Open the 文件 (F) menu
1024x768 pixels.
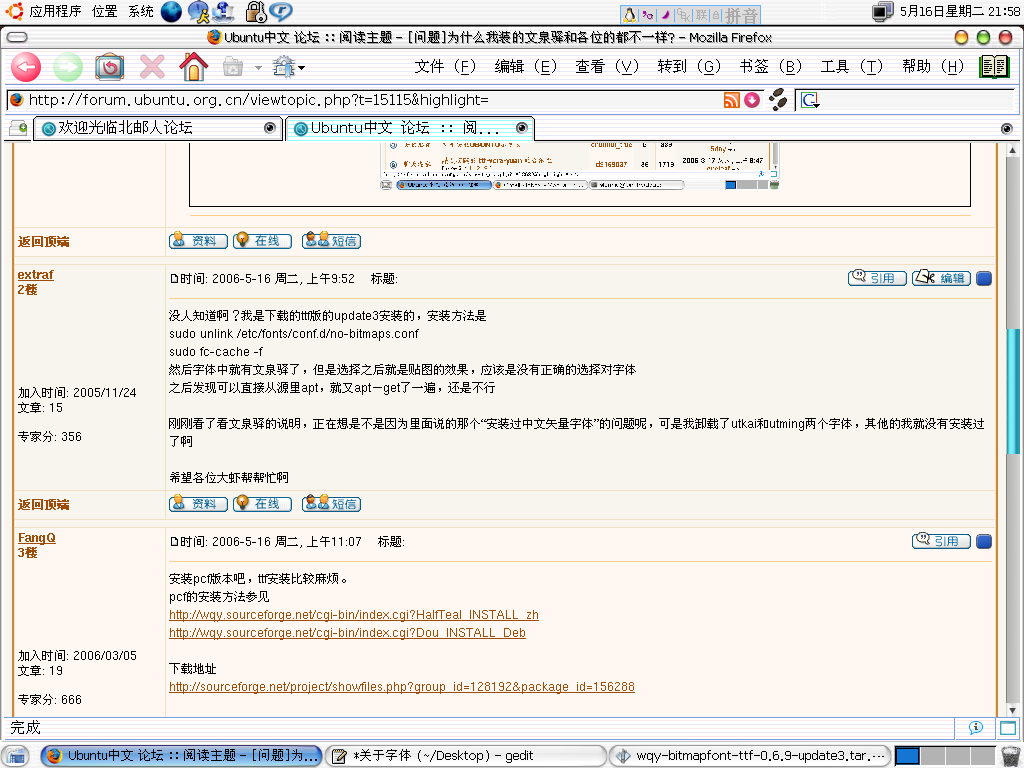[445, 66]
